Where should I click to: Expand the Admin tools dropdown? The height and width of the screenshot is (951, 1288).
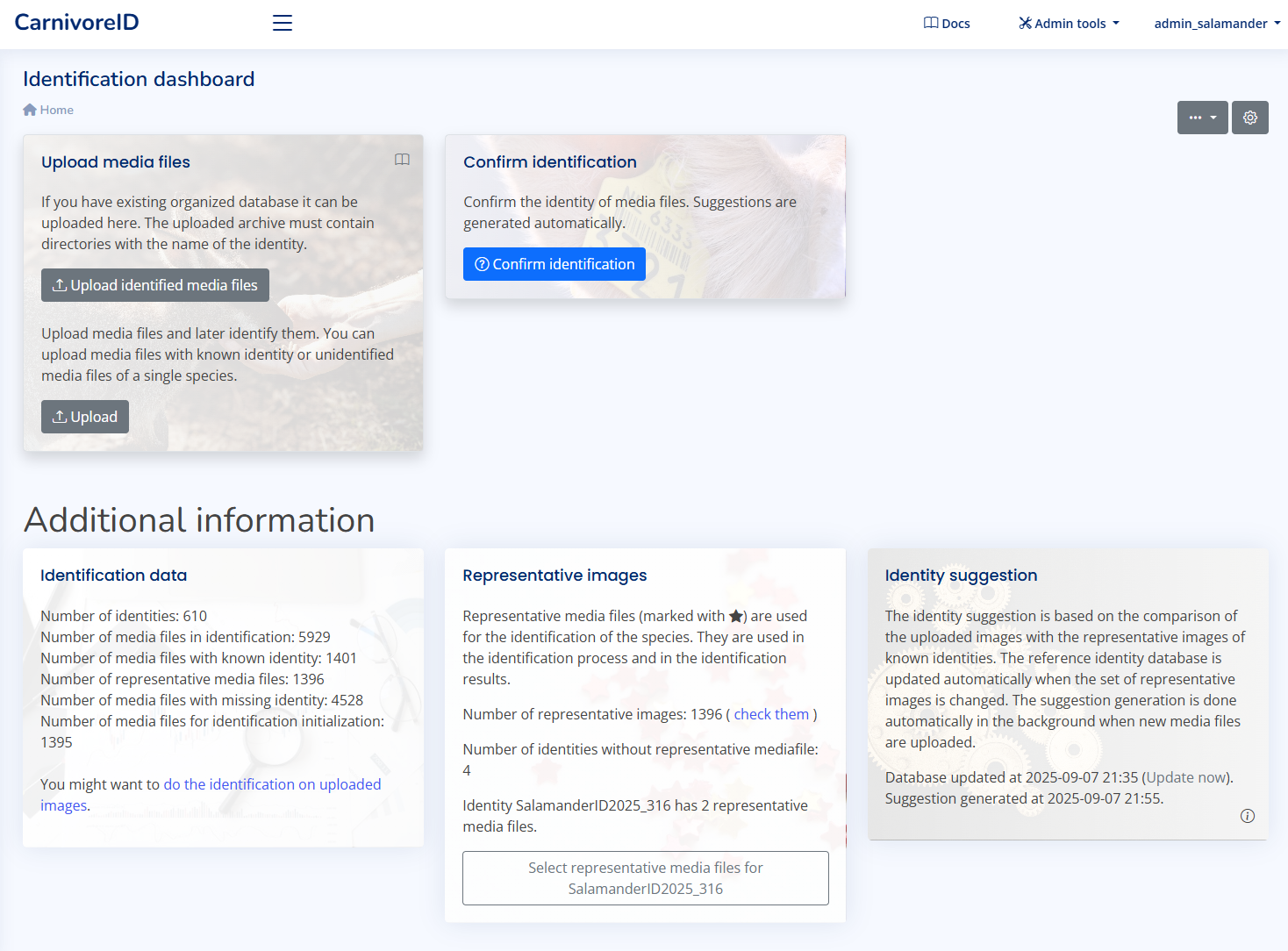click(x=1069, y=23)
